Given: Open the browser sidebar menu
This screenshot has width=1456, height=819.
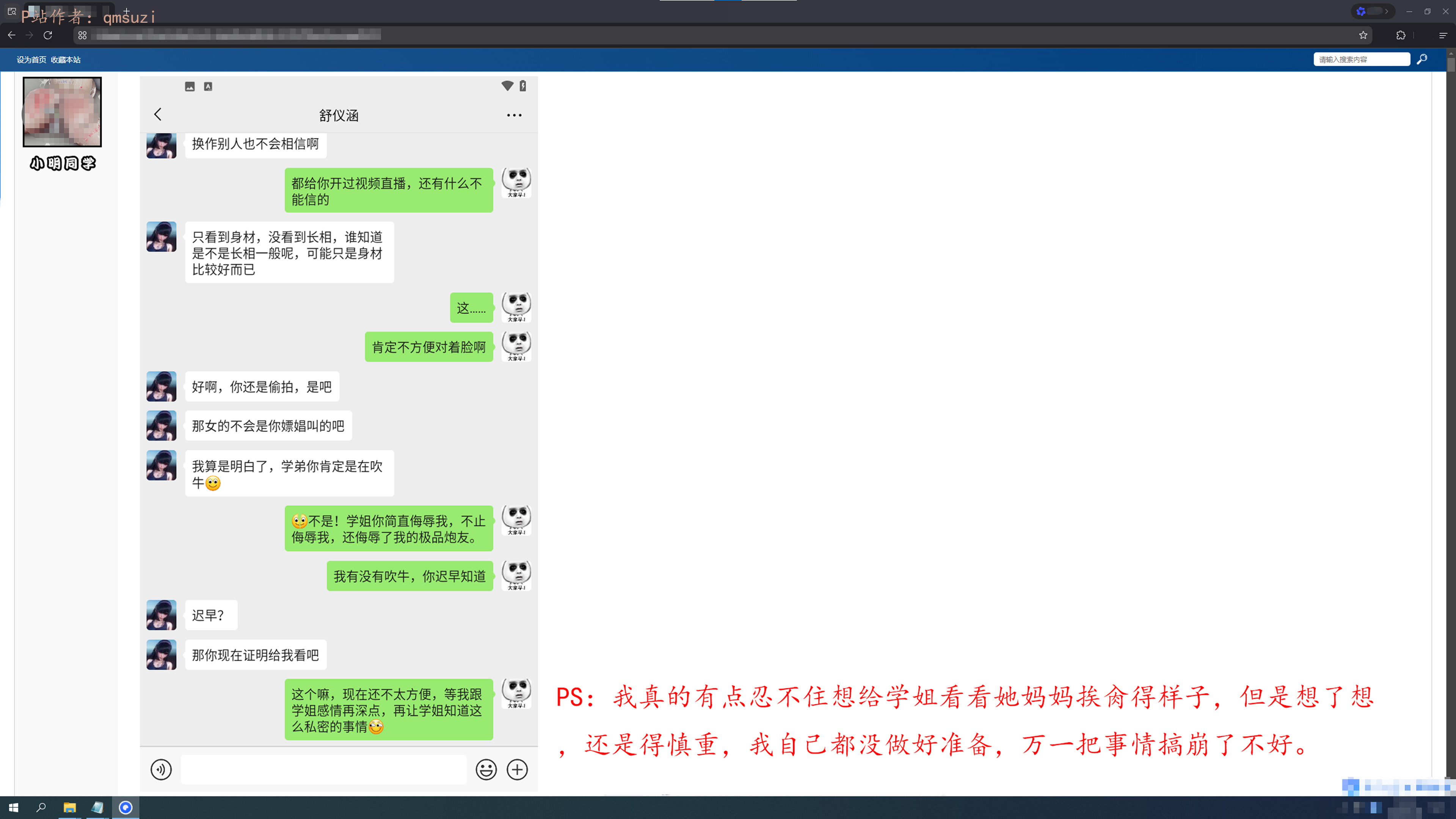Looking at the screenshot, I should [1443, 35].
